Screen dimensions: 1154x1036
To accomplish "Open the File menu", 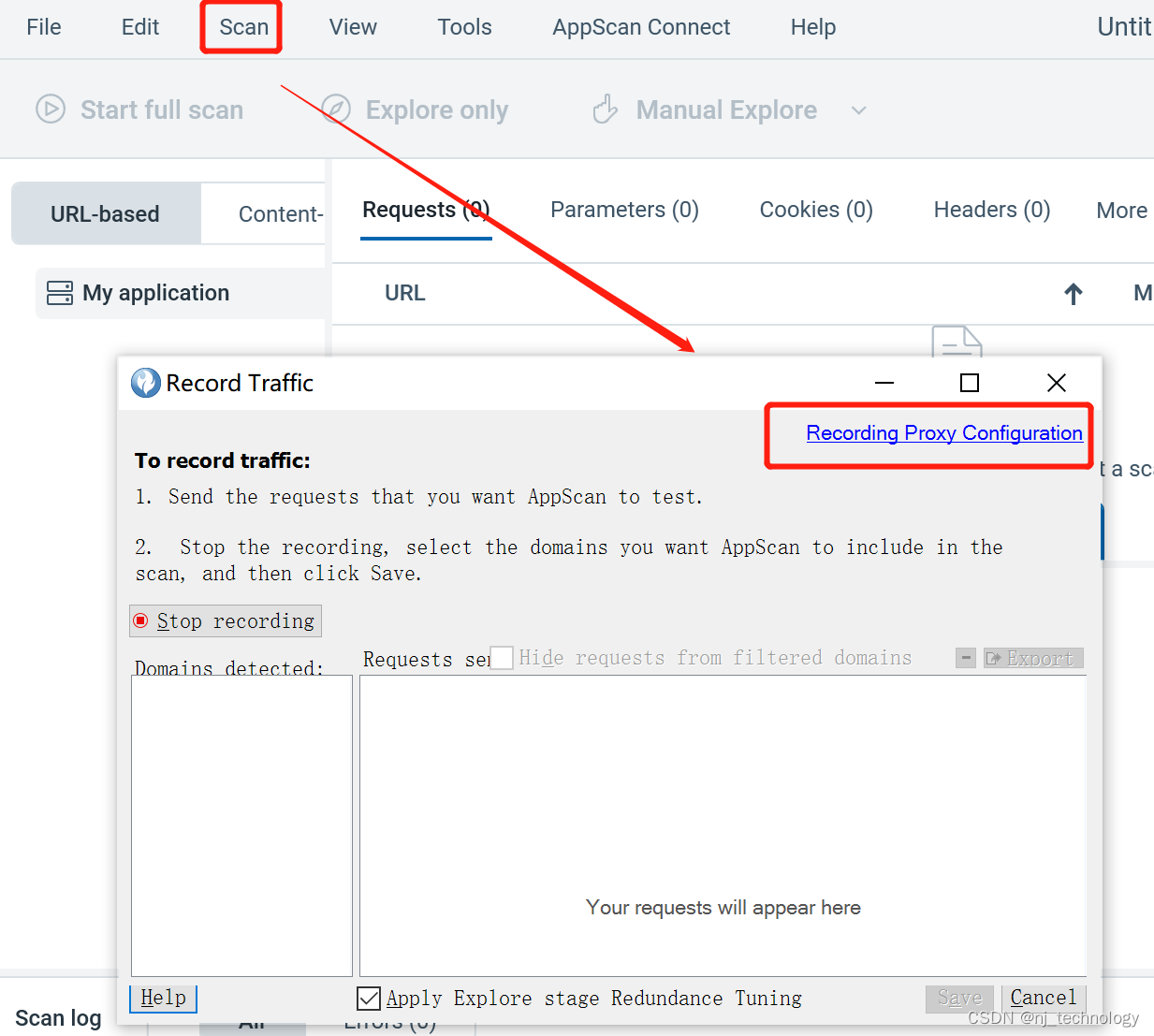I will click(44, 27).
